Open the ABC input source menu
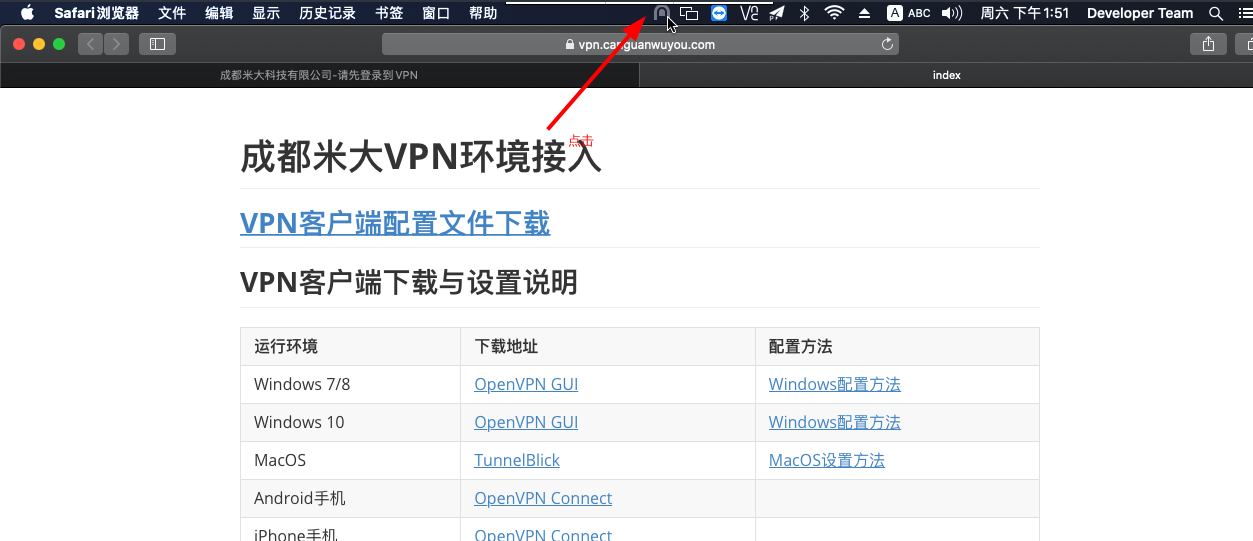 909,13
